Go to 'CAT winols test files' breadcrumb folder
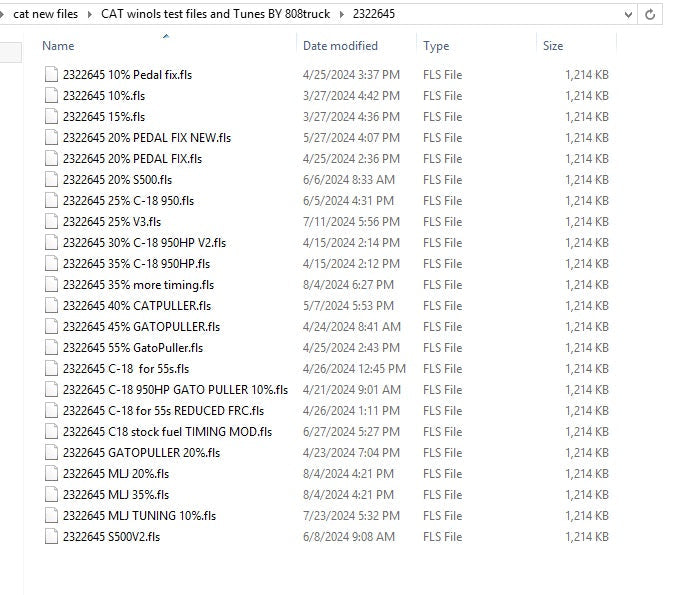The height and width of the screenshot is (595, 673). pos(215,15)
